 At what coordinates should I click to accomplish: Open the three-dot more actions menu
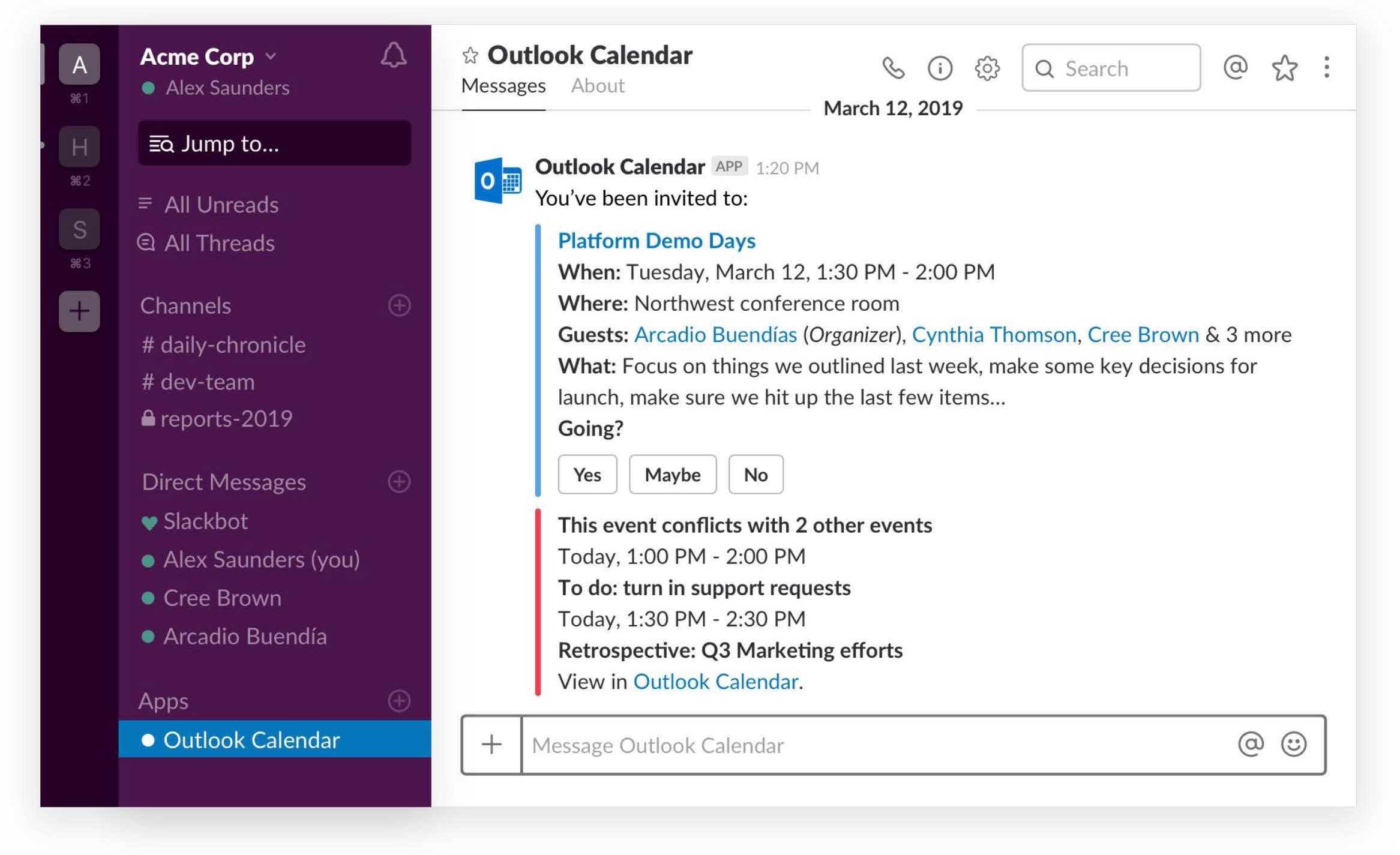1327,67
